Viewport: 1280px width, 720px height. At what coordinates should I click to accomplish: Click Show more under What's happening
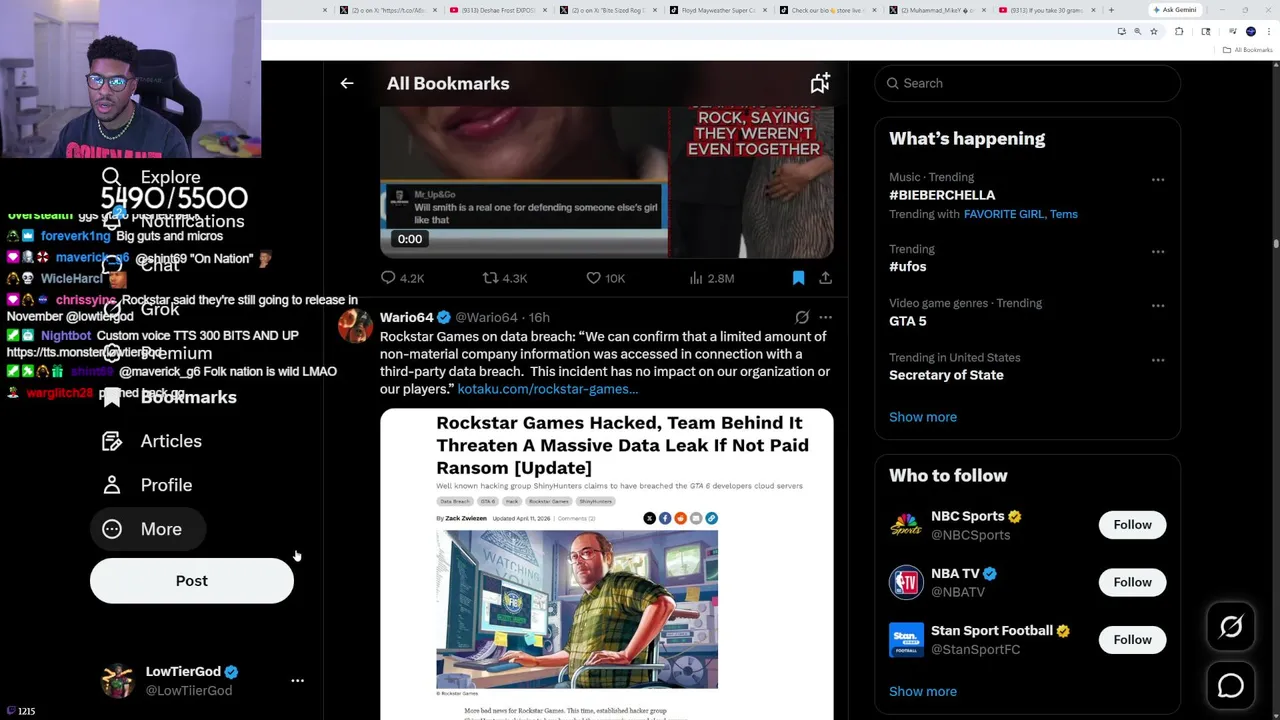click(x=923, y=417)
